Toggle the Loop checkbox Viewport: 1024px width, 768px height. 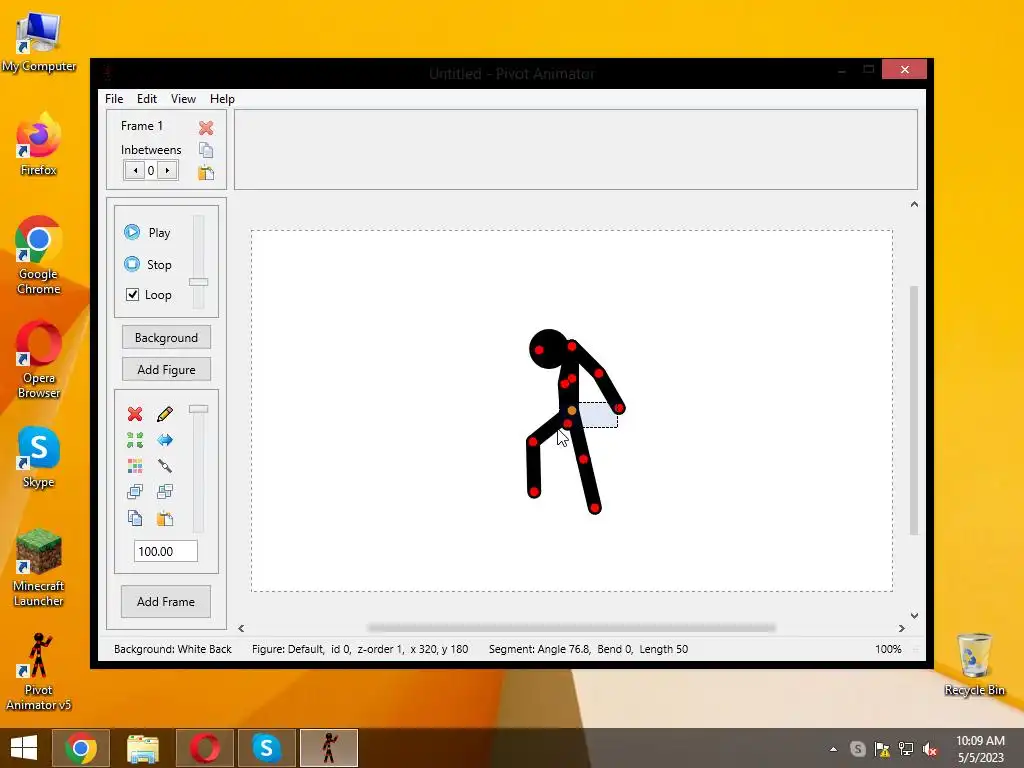tap(133, 295)
